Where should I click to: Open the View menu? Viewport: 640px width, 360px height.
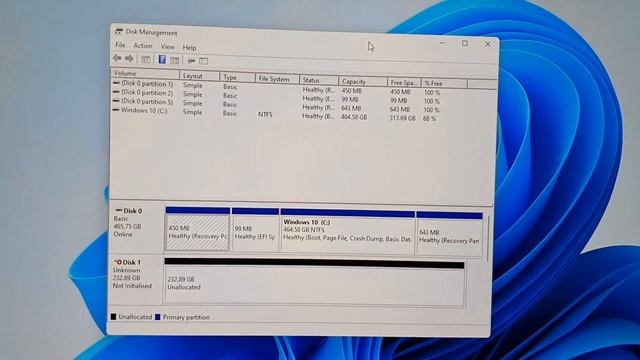[x=167, y=47]
